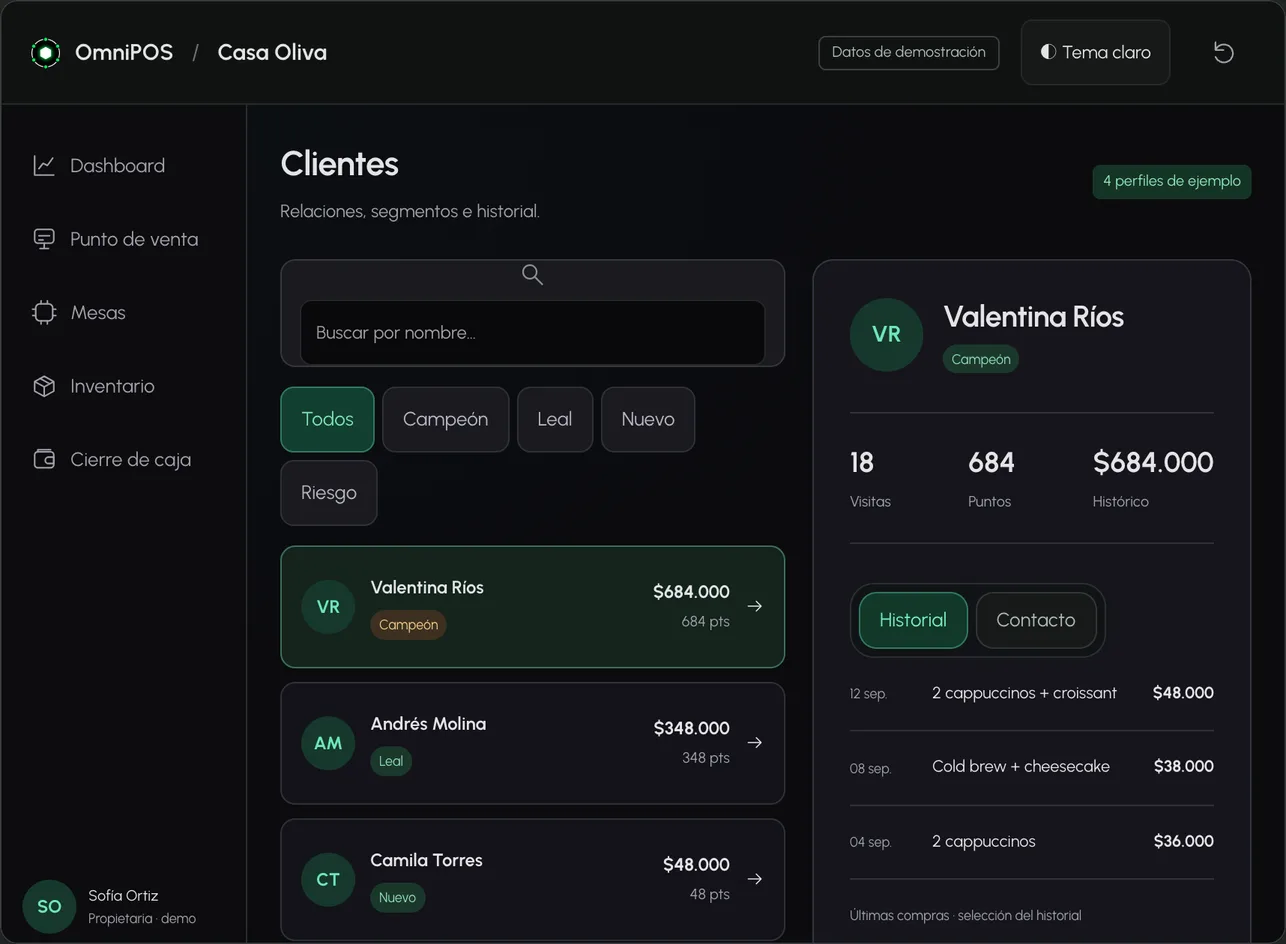Select the Todos filter chip
This screenshot has width=1286, height=944.
coord(327,419)
